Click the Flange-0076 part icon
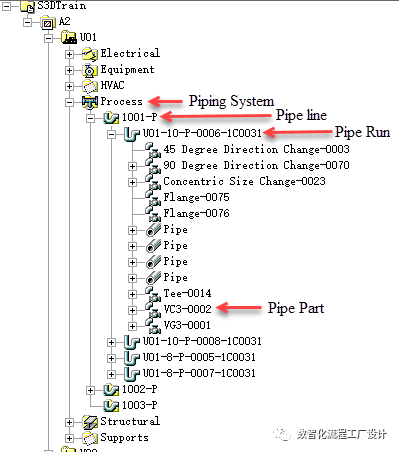Screen dimensions: 399x452 click(153, 214)
